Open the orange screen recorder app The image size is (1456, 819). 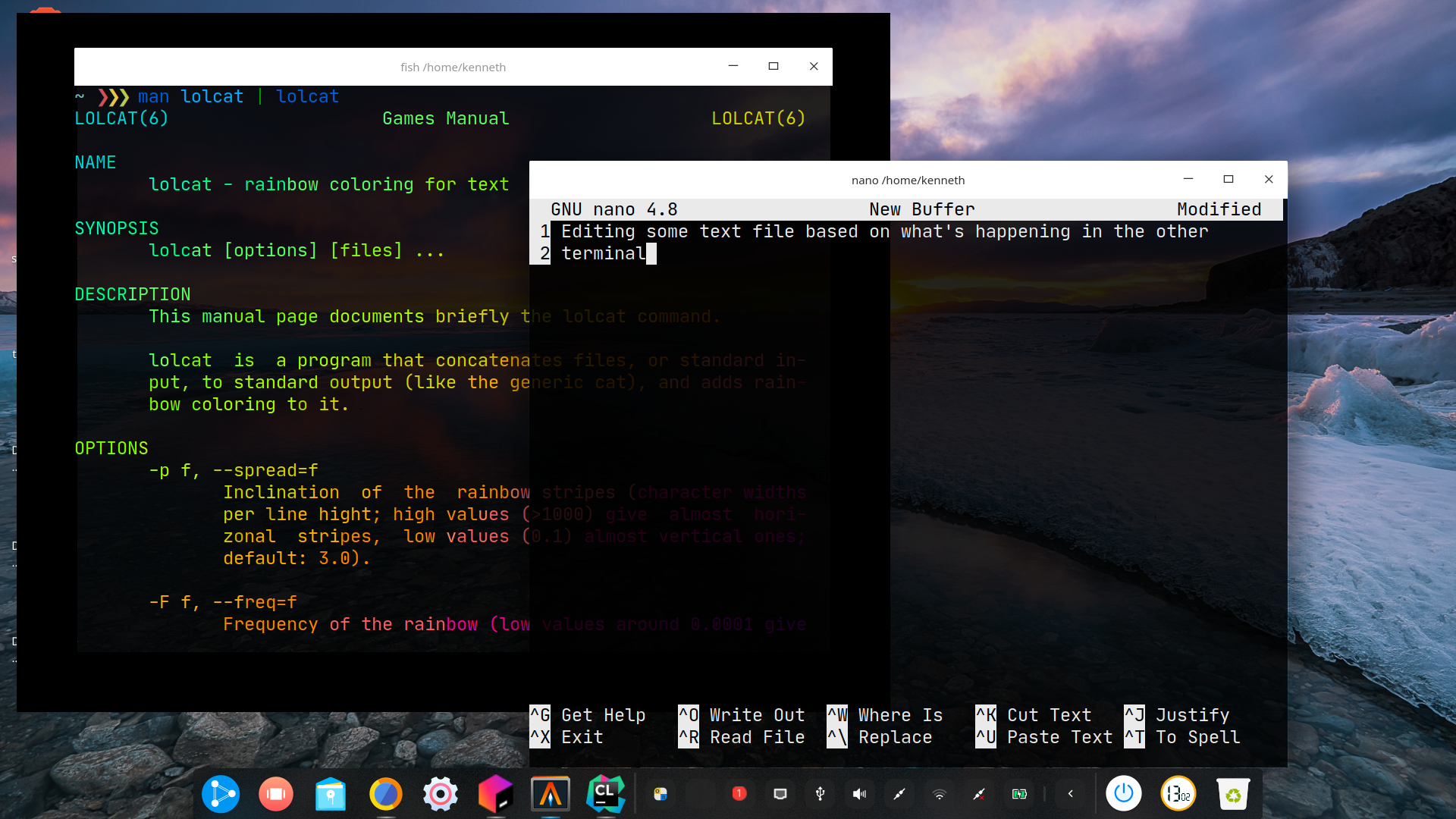(275, 794)
